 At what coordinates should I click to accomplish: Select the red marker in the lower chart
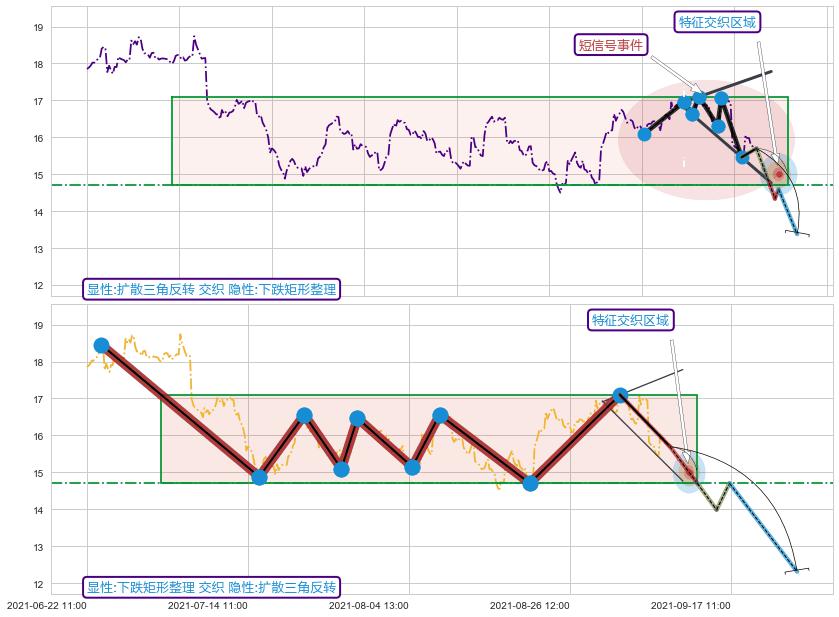coord(688,471)
